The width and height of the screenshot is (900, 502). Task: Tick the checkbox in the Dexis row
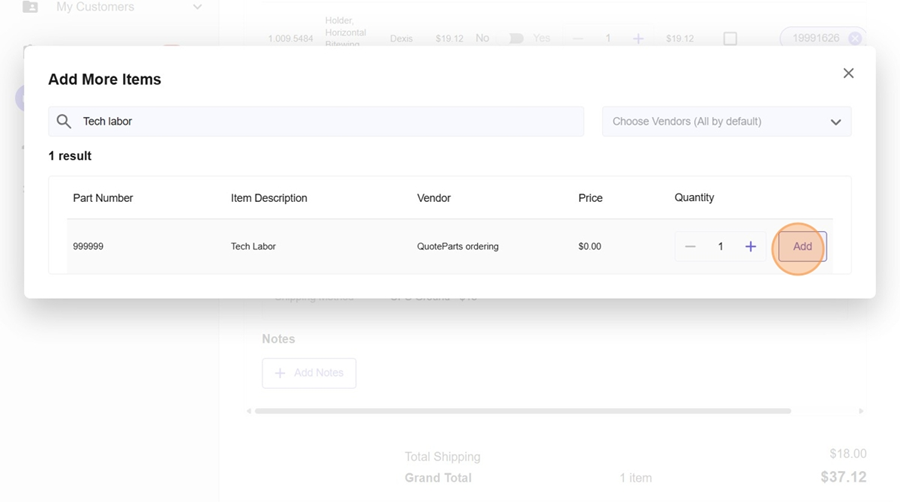coord(730,38)
